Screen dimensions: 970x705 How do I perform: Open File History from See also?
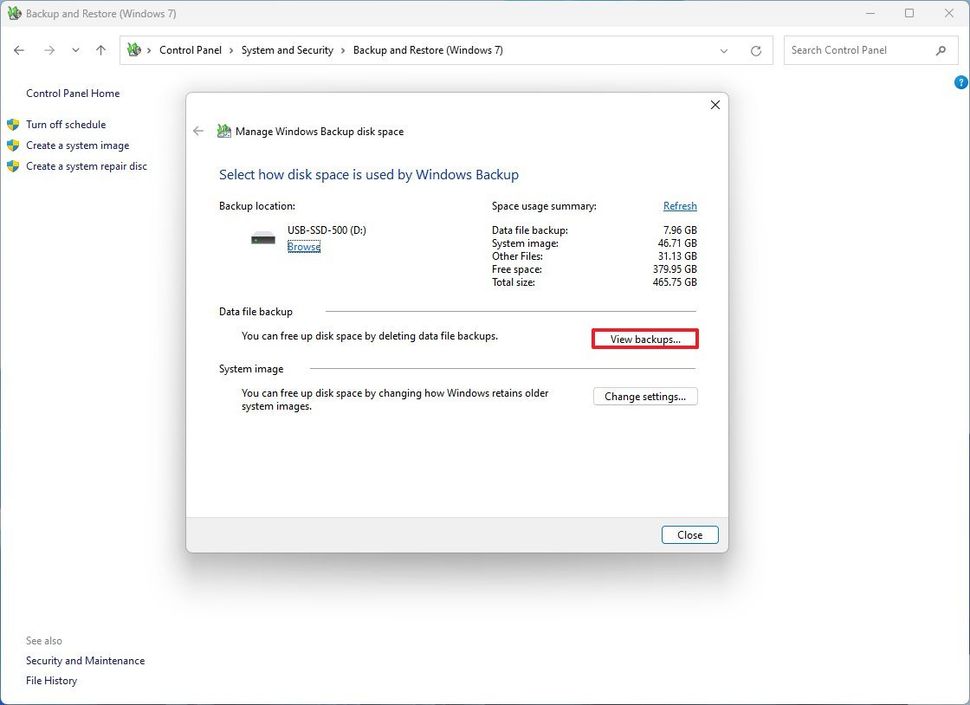[51, 680]
